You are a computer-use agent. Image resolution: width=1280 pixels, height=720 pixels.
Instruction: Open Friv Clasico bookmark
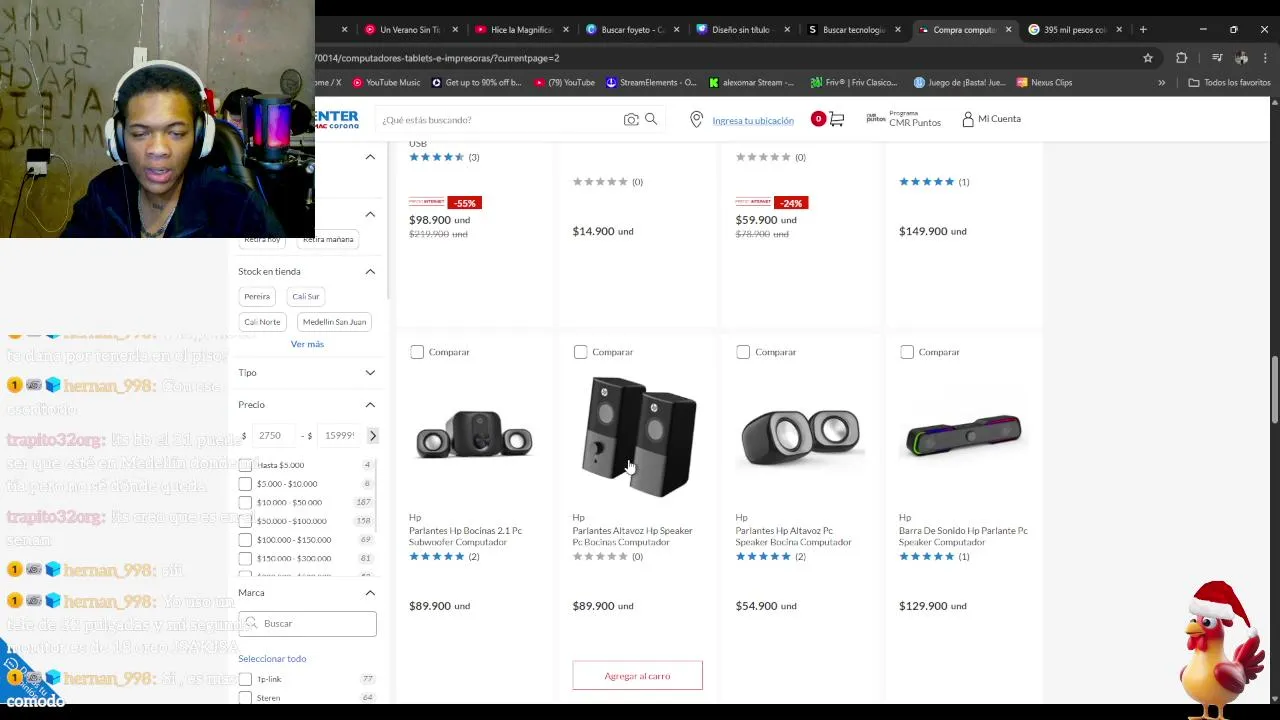pyautogui.click(x=854, y=82)
